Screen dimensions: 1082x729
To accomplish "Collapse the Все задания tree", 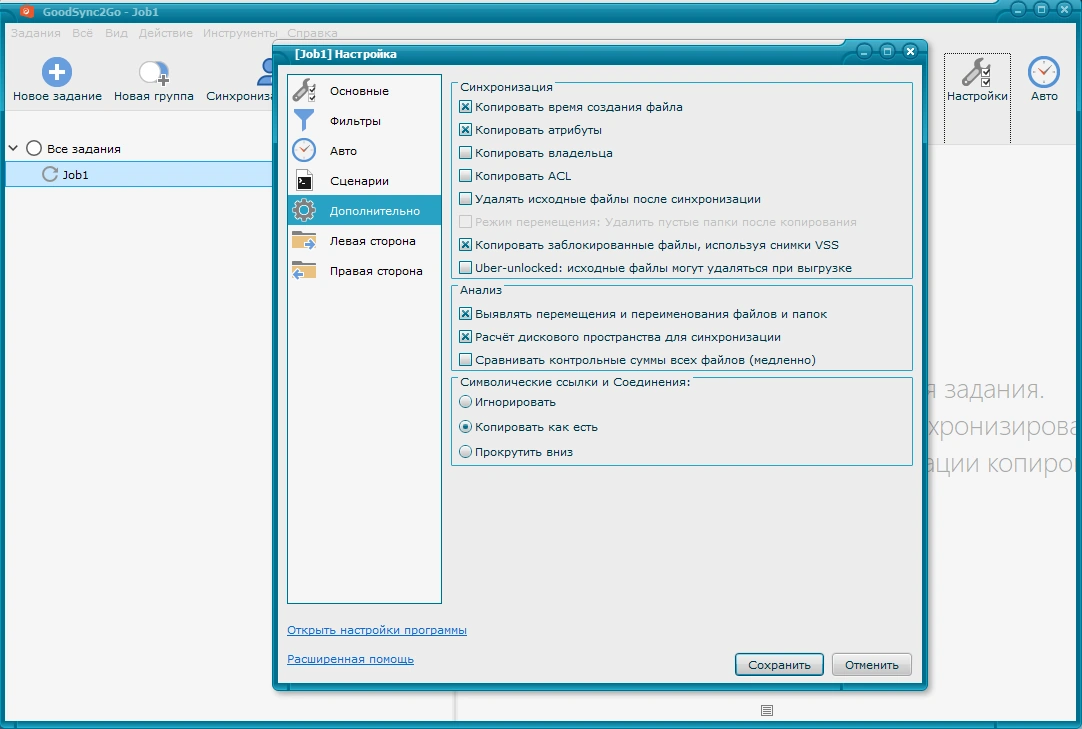I will coord(13,148).
